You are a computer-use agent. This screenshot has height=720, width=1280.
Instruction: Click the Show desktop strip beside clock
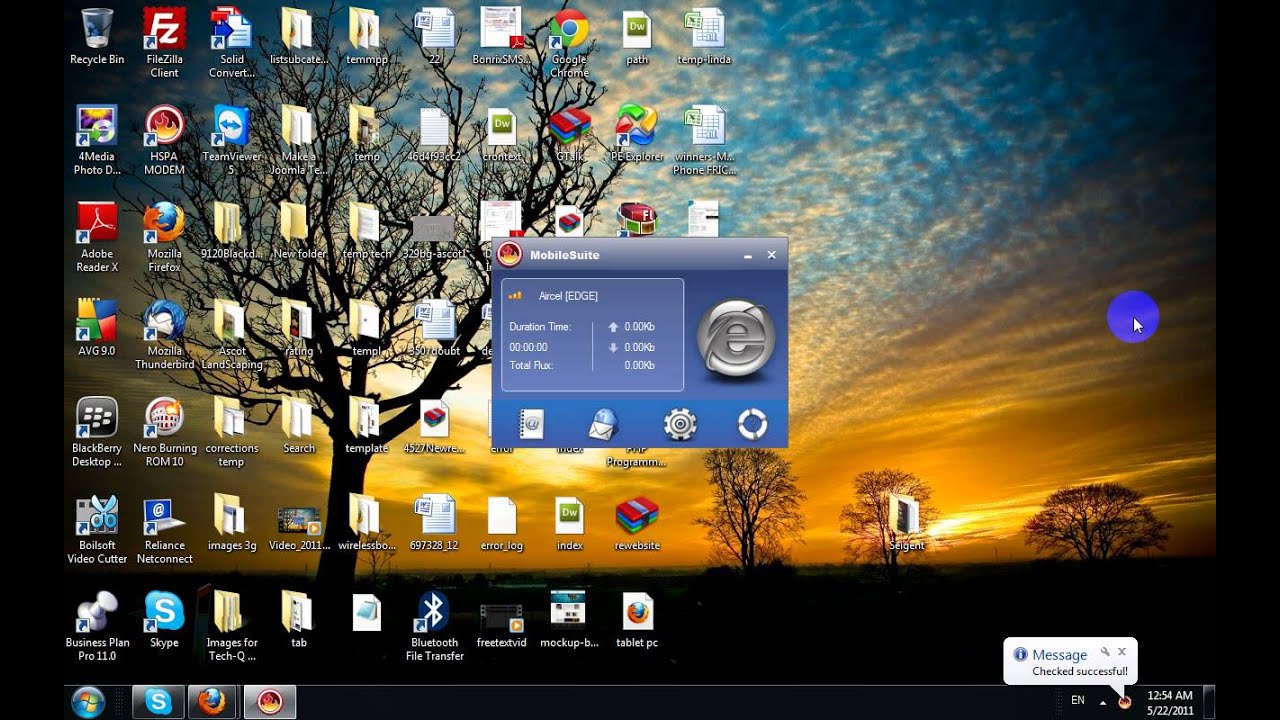[x=1209, y=702]
